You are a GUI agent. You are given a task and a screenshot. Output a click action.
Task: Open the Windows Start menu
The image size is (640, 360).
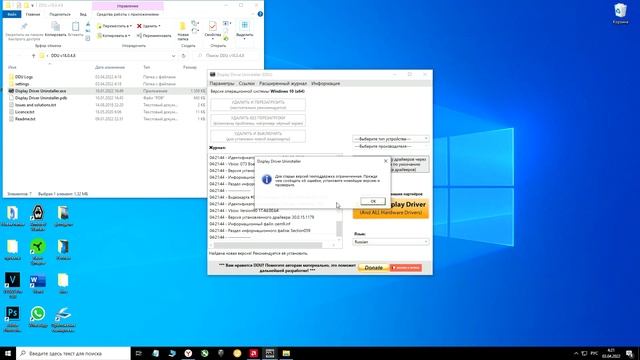[x=8, y=353]
